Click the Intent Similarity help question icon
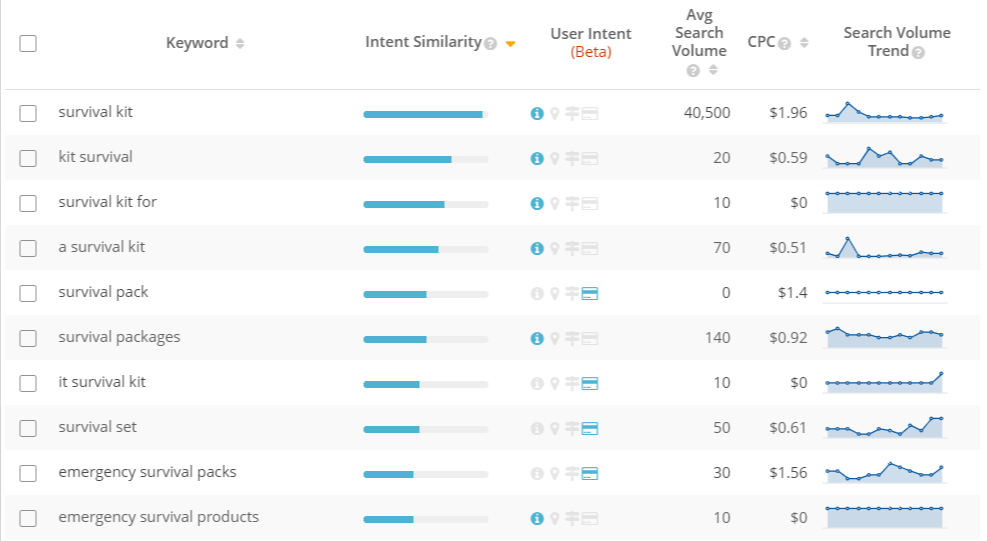This screenshot has width=987, height=541. point(491,43)
